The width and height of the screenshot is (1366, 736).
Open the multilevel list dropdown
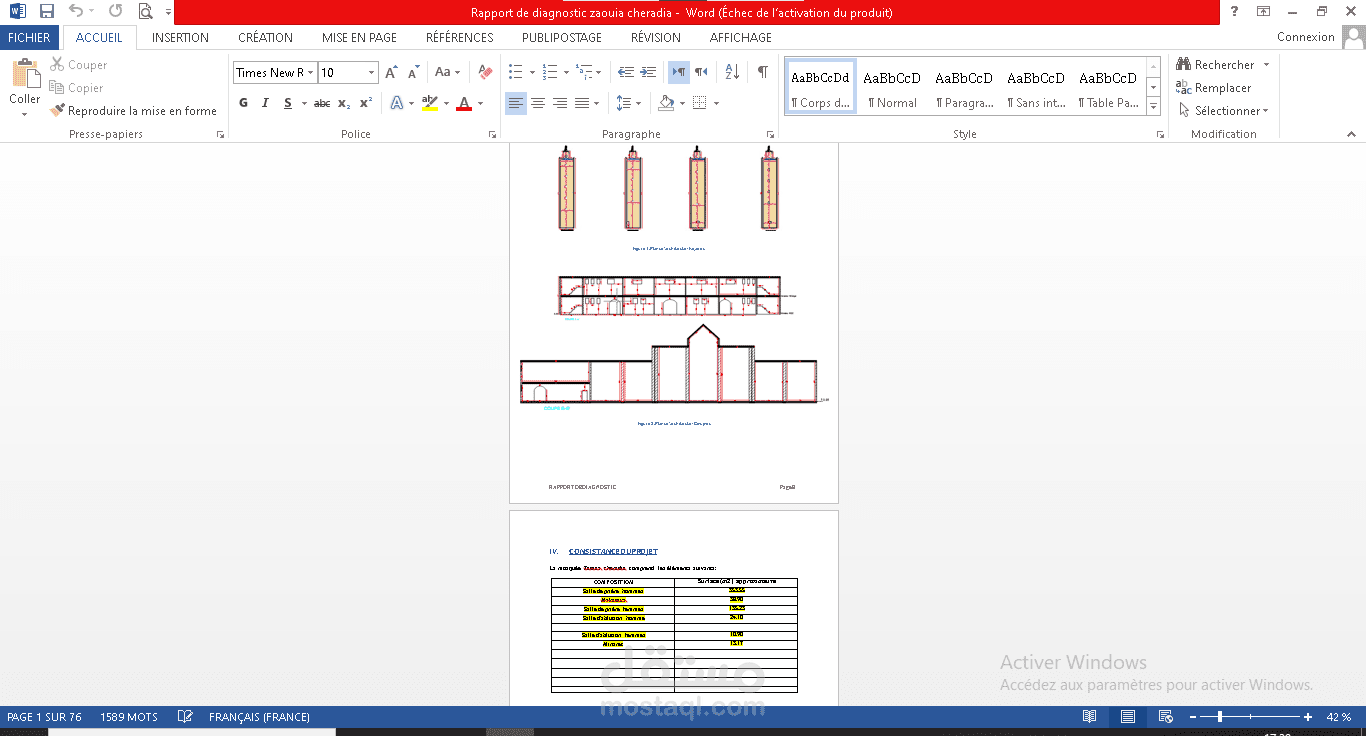click(589, 73)
